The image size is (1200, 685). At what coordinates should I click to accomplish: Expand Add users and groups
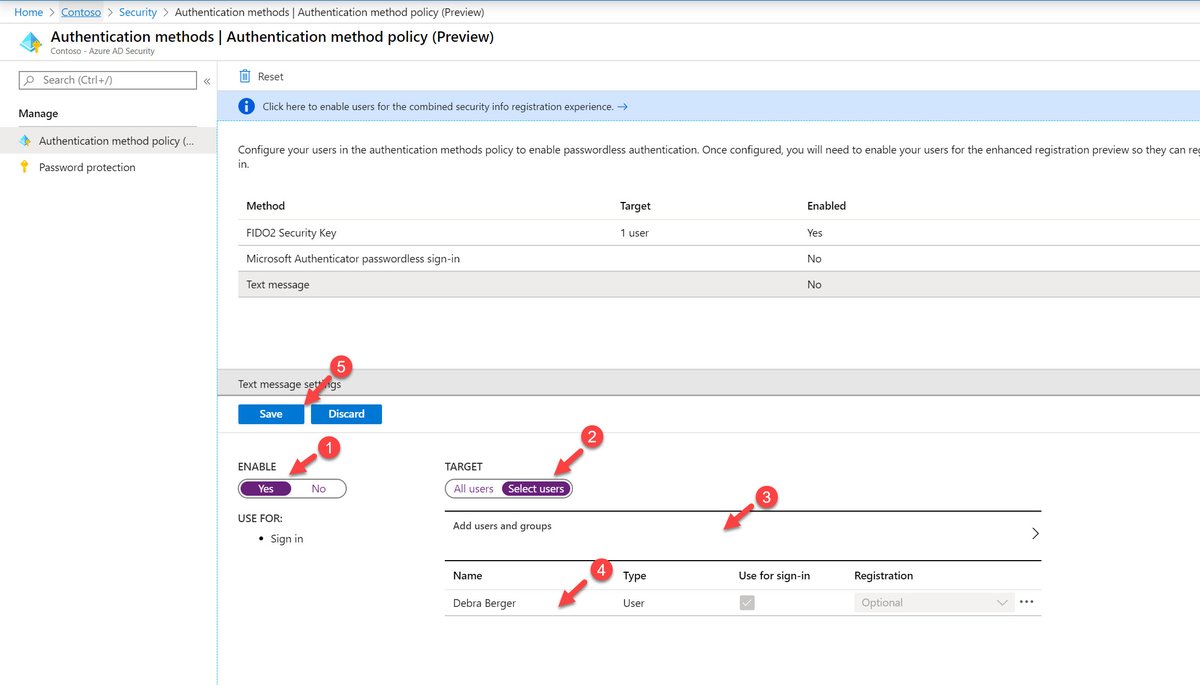(x=1036, y=533)
